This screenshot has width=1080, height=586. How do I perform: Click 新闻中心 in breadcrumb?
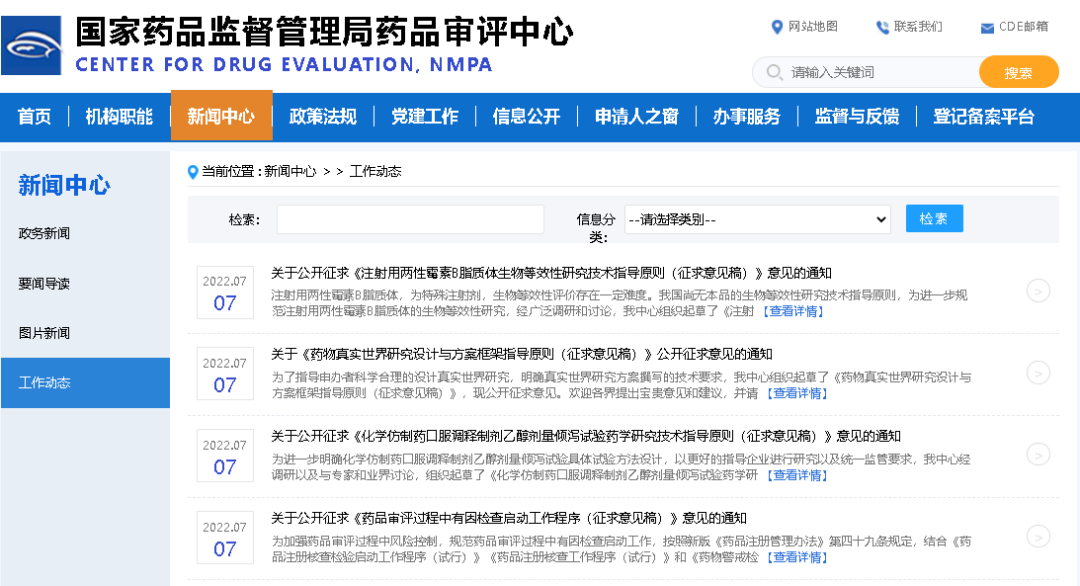coord(291,171)
